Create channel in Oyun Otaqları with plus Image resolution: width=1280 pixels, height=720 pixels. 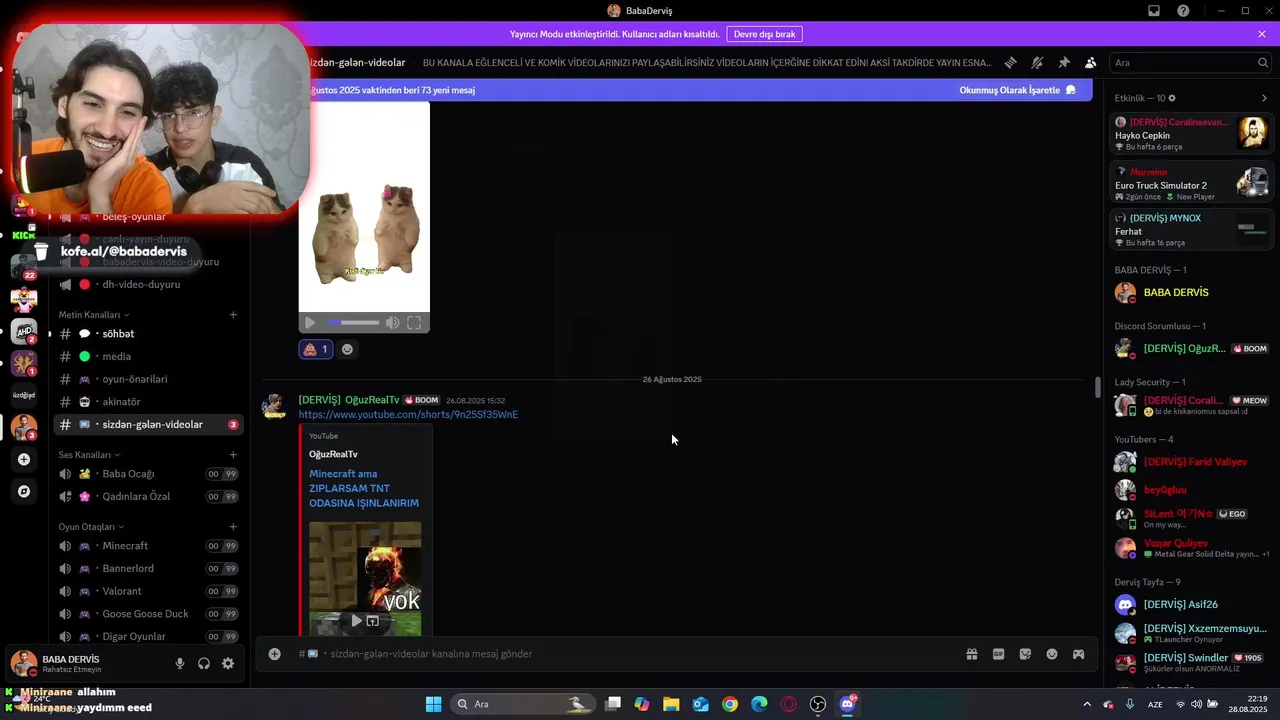pos(233,527)
